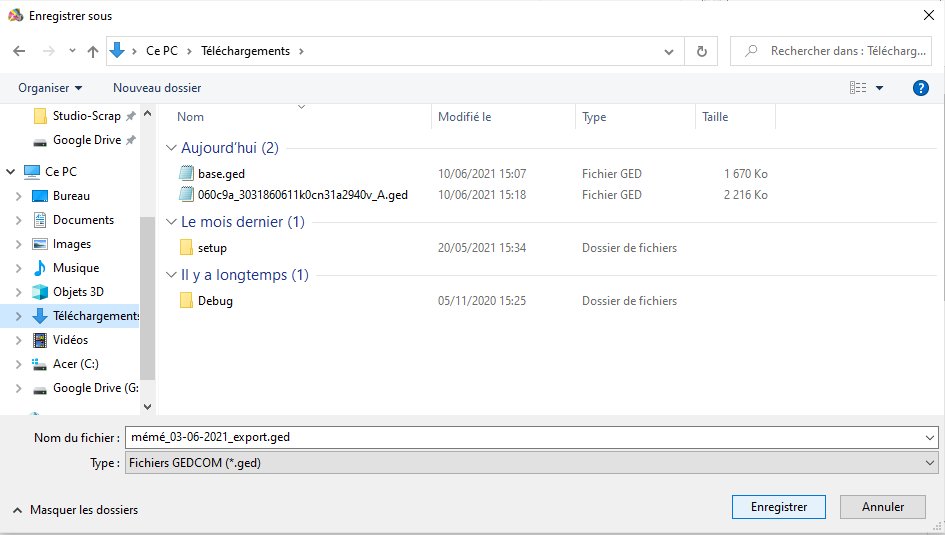Refresh the Téléchargements folder view

pyautogui.click(x=701, y=51)
